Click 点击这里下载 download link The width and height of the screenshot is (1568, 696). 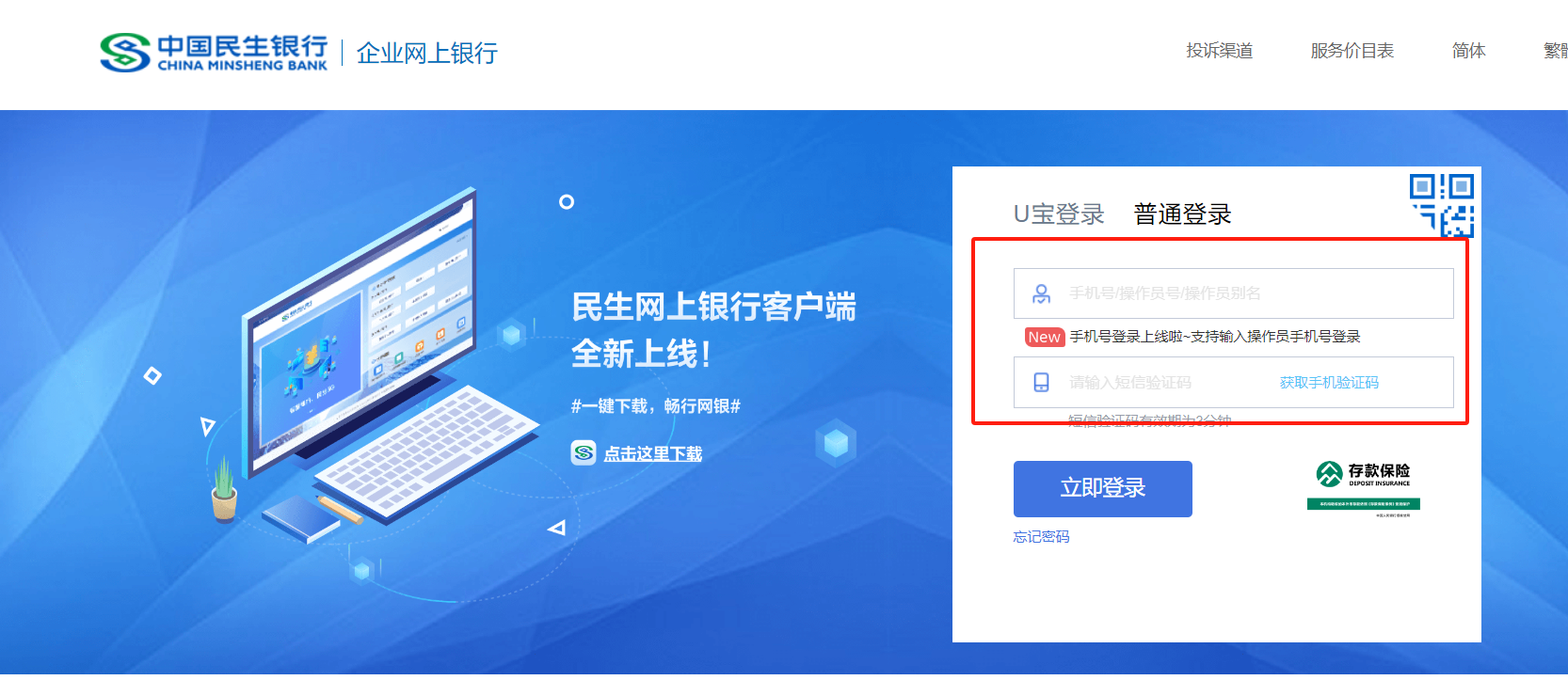pyautogui.click(x=653, y=453)
